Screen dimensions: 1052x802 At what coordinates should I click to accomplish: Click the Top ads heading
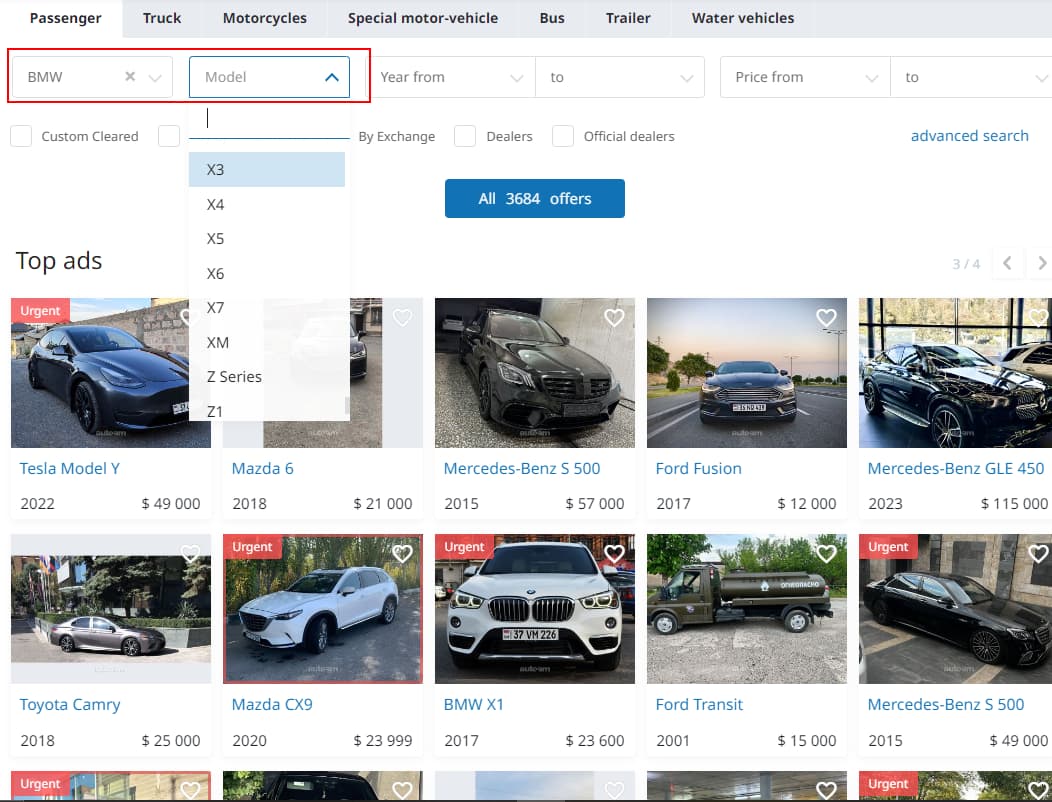(x=59, y=260)
